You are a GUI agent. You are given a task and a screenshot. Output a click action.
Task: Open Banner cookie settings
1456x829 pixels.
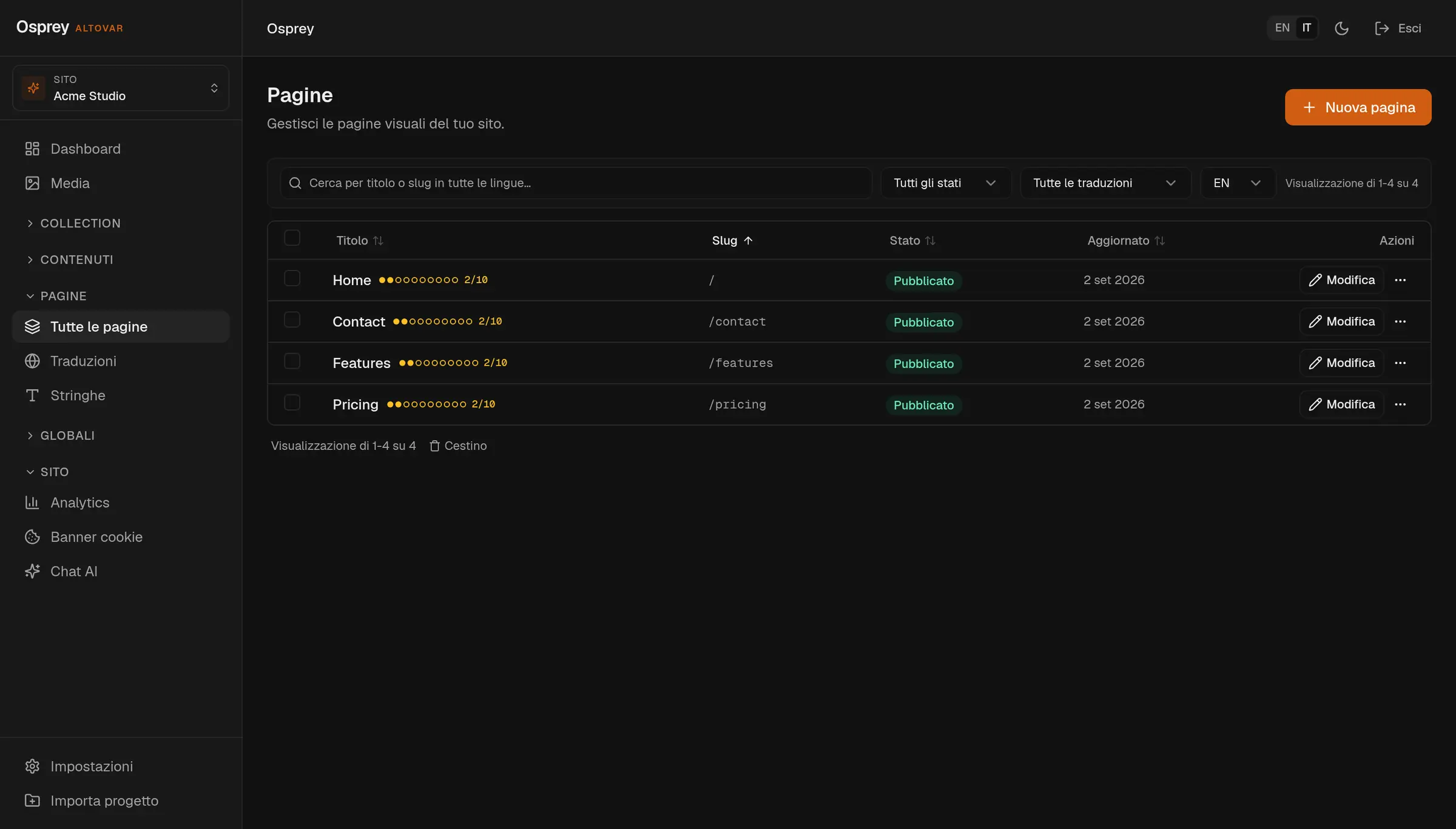(121, 537)
